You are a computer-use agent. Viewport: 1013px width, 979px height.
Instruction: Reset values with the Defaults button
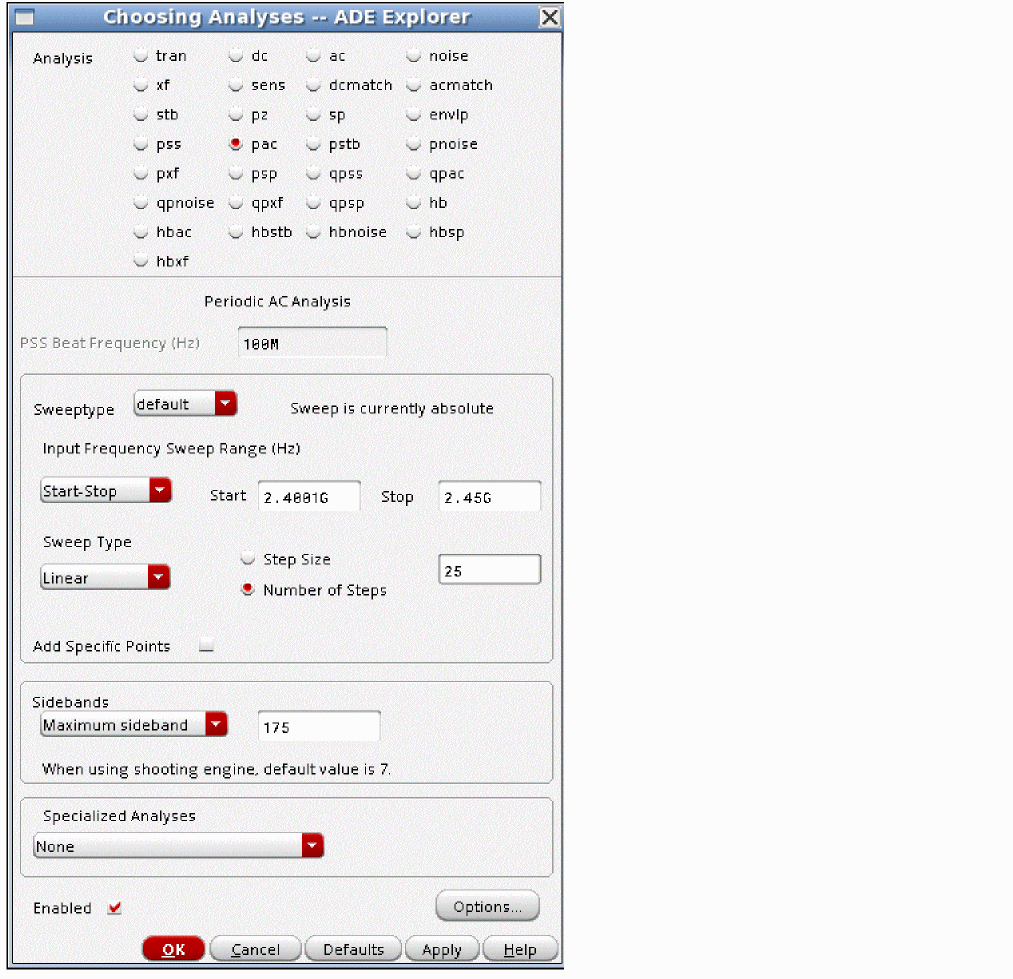tap(353, 949)
